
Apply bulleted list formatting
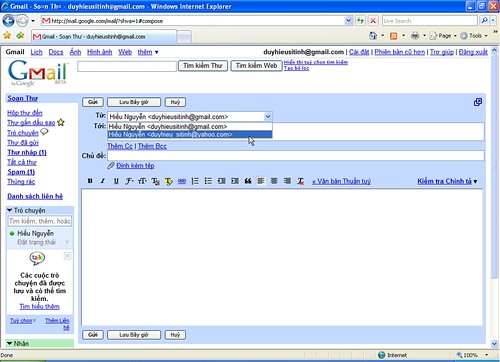pyautogui.click(x=208, y=181)
